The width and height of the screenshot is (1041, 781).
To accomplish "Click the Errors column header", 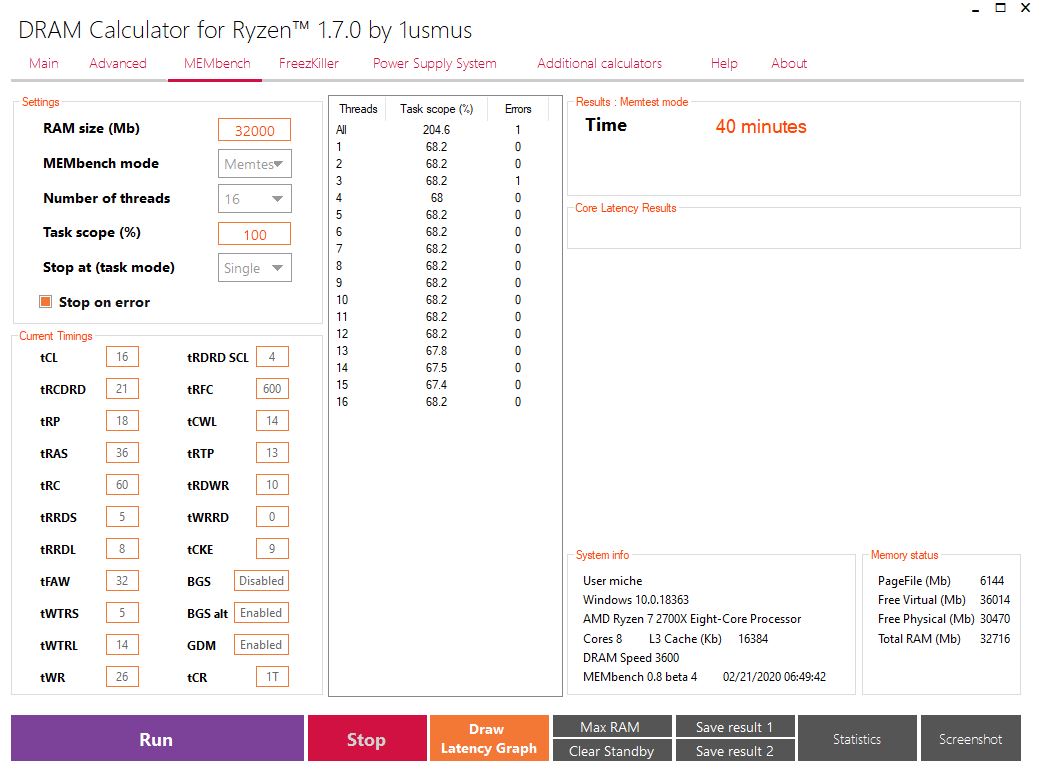I will point(518,109).
